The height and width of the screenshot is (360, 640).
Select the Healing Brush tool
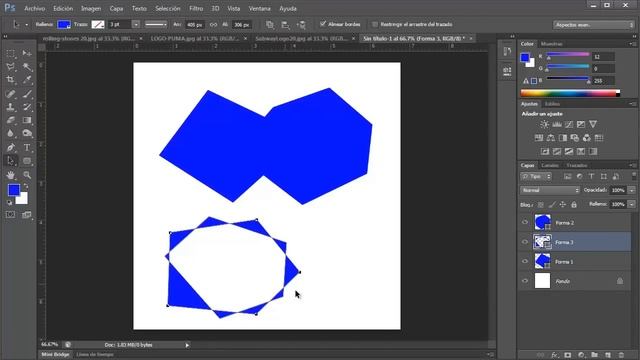pyautogui.click(x=11, y=94)
